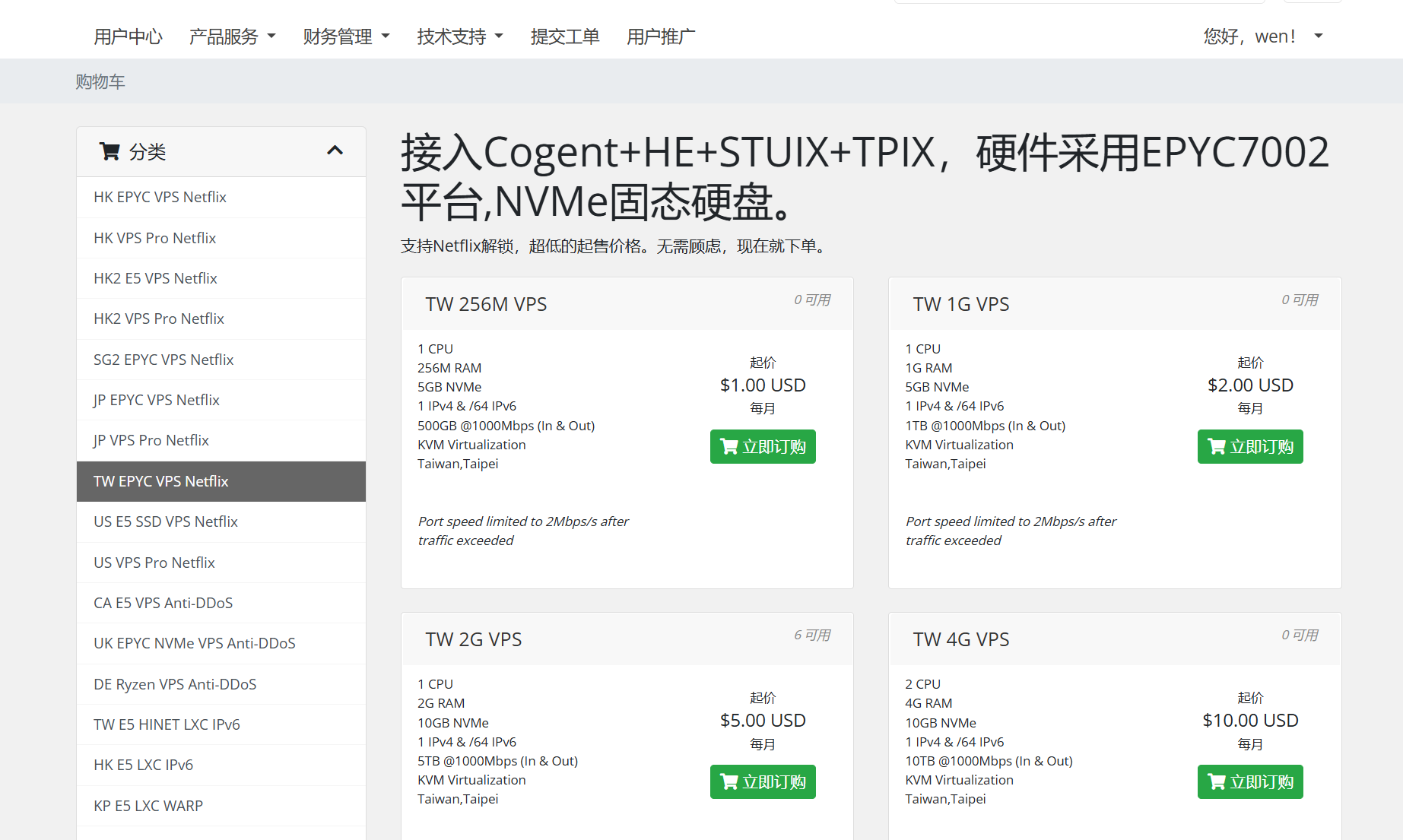Select TW E5 HINET LXC IPv6 category
1403x840 pixels.
[167, 724]
